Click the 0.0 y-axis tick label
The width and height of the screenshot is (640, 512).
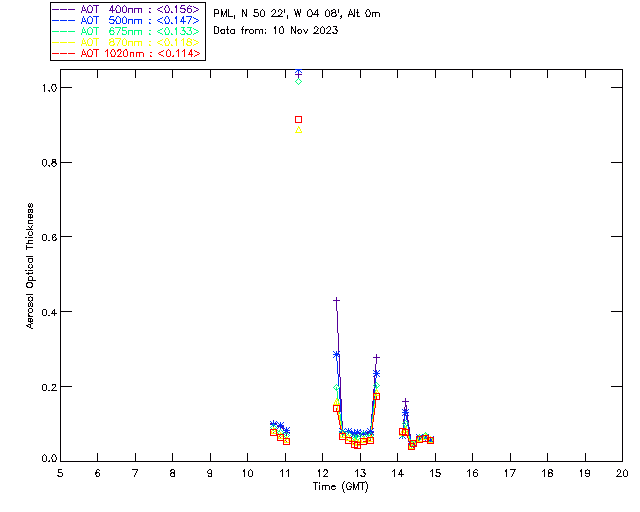[49, 459]
